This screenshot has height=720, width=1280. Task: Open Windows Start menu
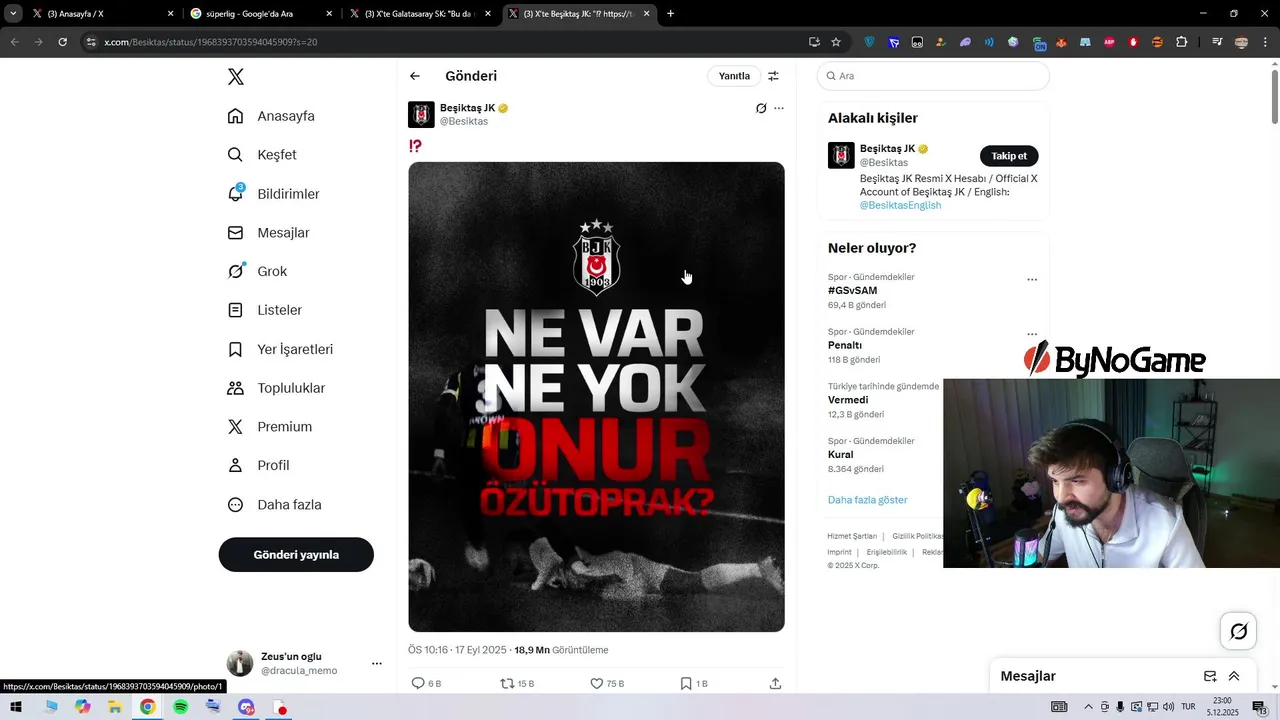point(16,707)
